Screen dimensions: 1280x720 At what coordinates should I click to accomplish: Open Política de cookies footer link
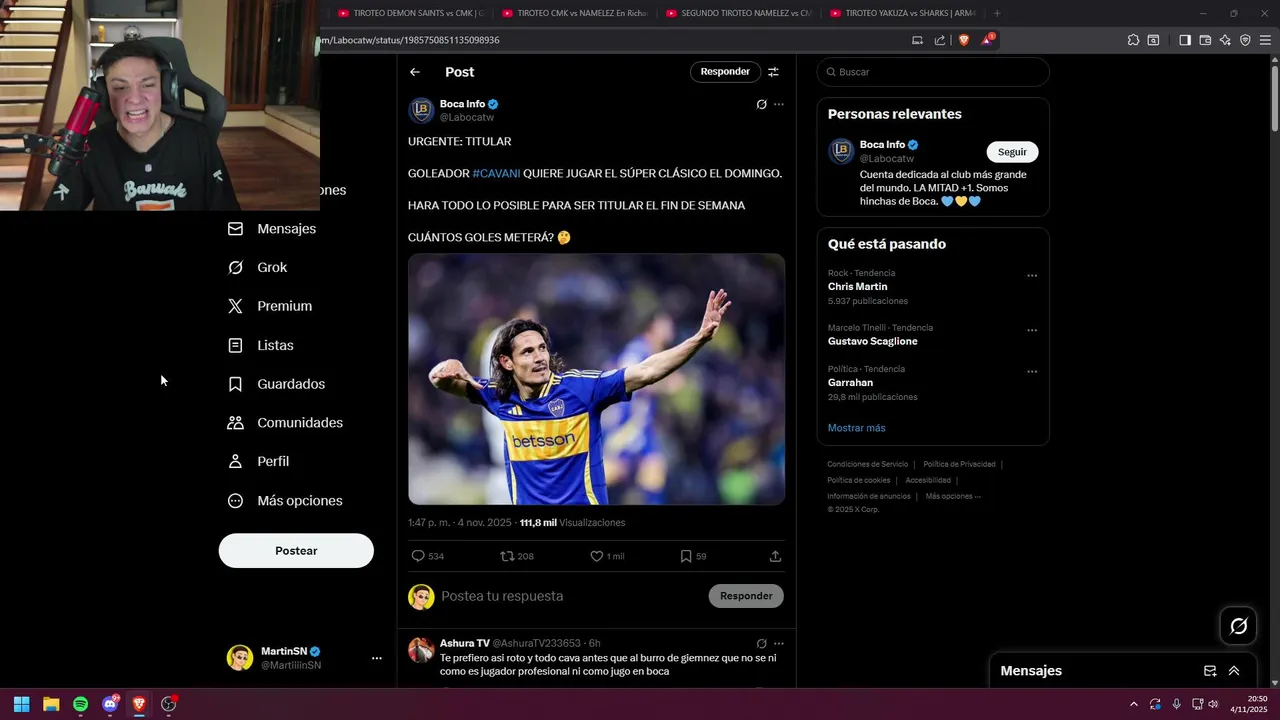(858, 480)
